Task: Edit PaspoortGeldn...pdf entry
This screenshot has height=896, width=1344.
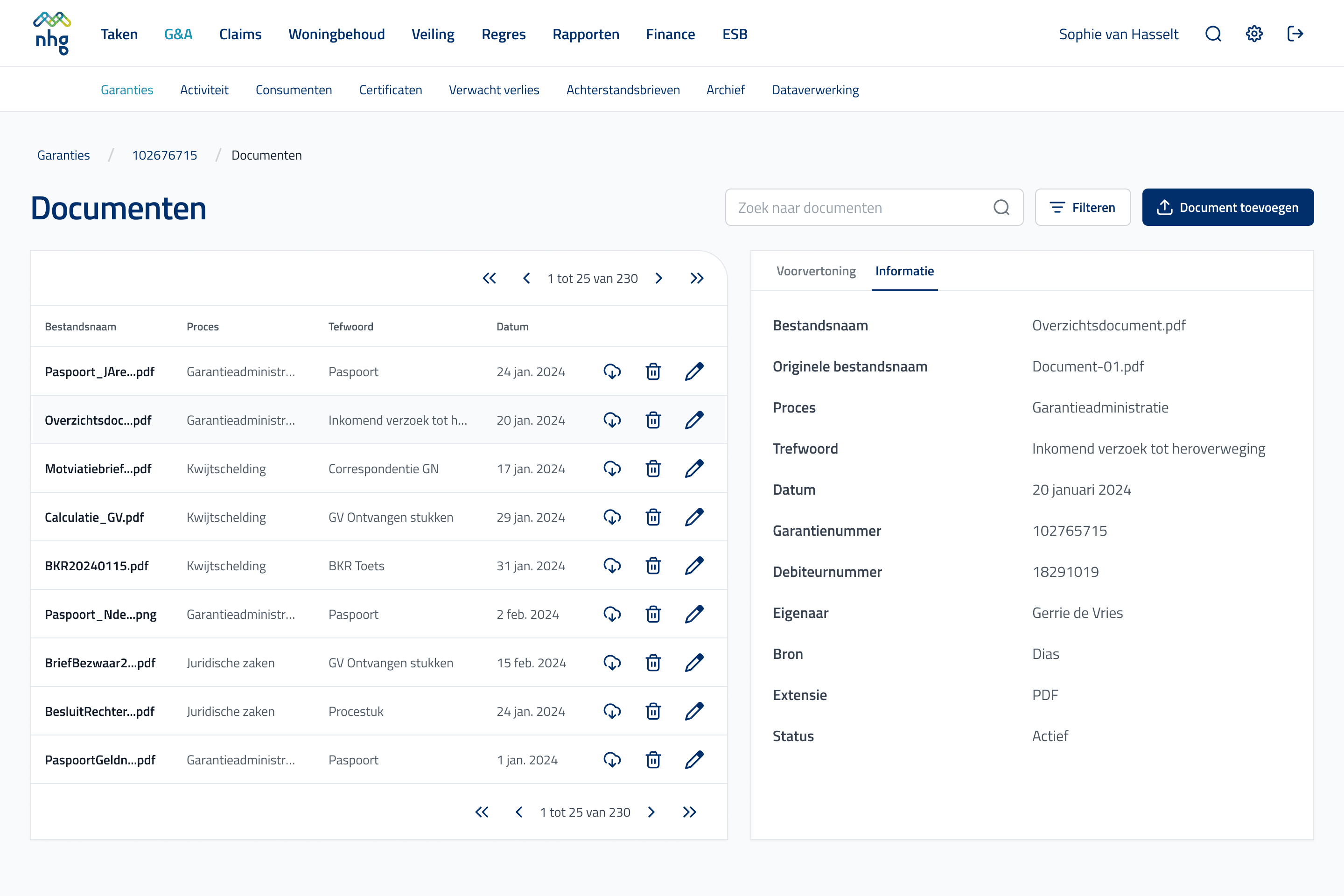Action: click(694, 760)
